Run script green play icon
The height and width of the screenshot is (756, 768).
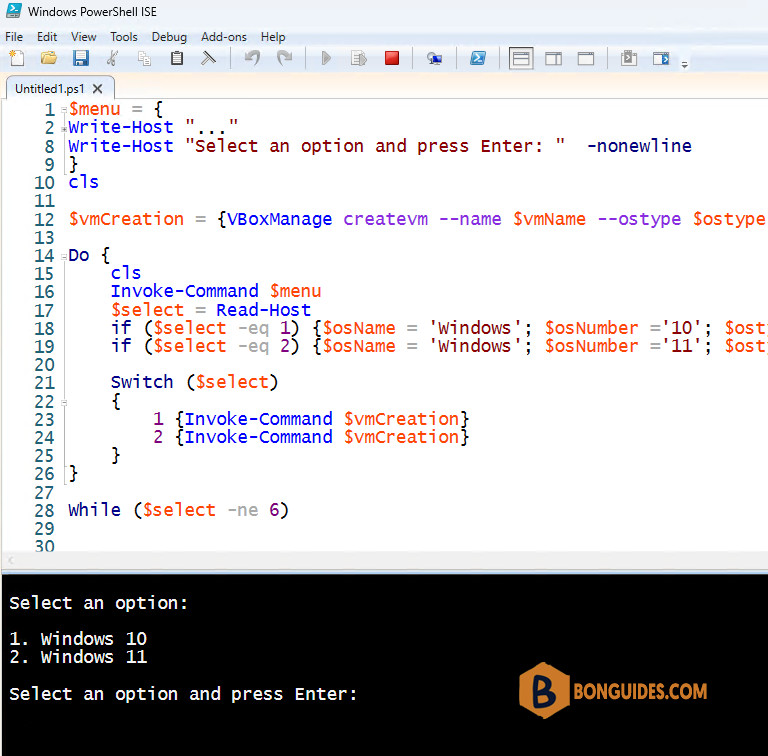pyautogui.click(x=326, y=58)
